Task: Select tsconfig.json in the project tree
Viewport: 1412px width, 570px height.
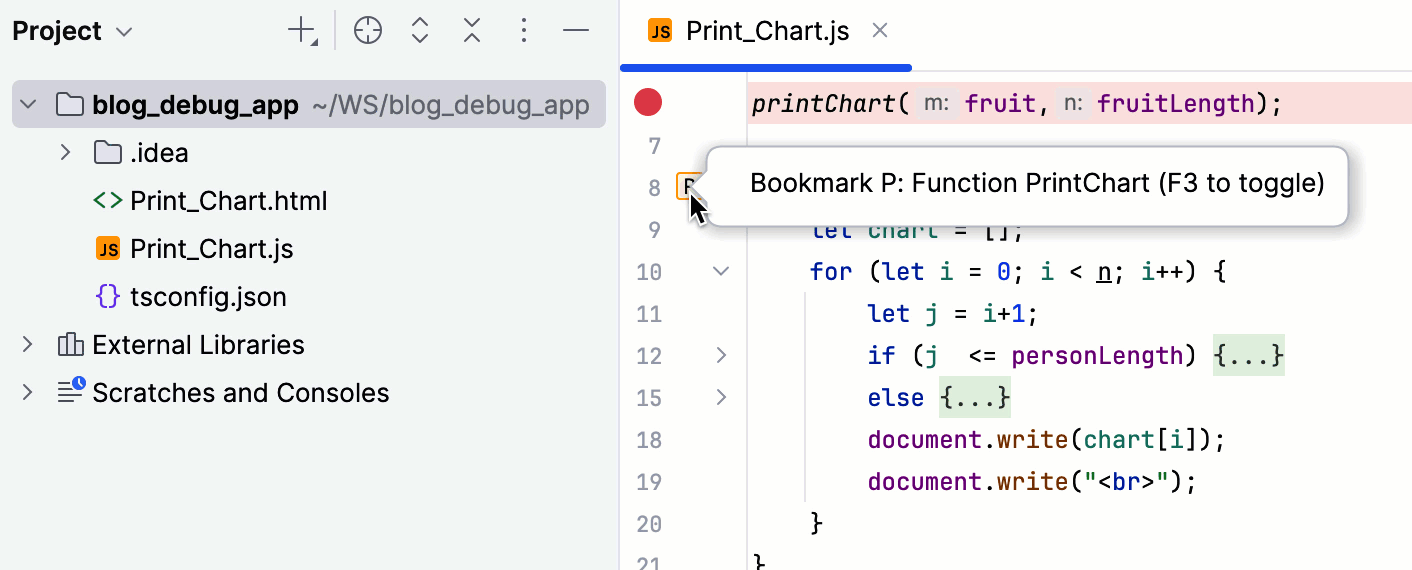Action: tap(208, 297)
